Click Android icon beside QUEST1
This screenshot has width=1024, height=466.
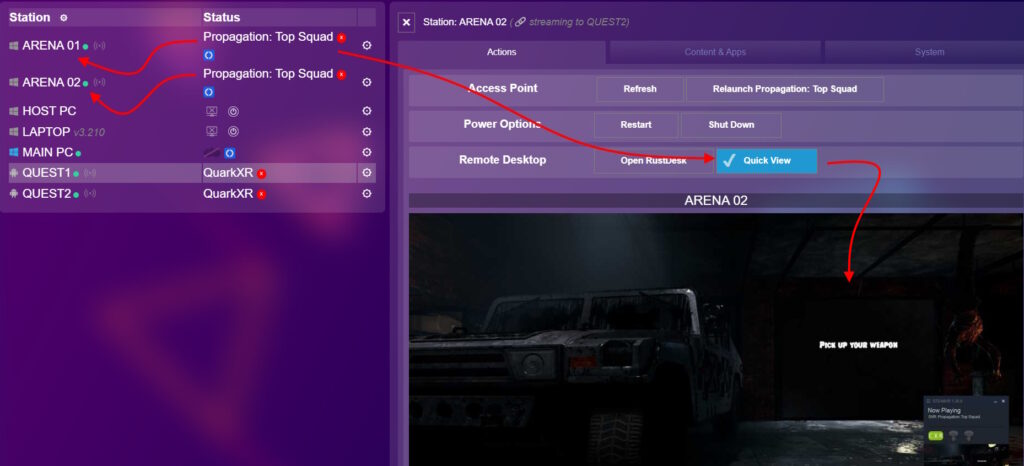(x=14, y=174)
